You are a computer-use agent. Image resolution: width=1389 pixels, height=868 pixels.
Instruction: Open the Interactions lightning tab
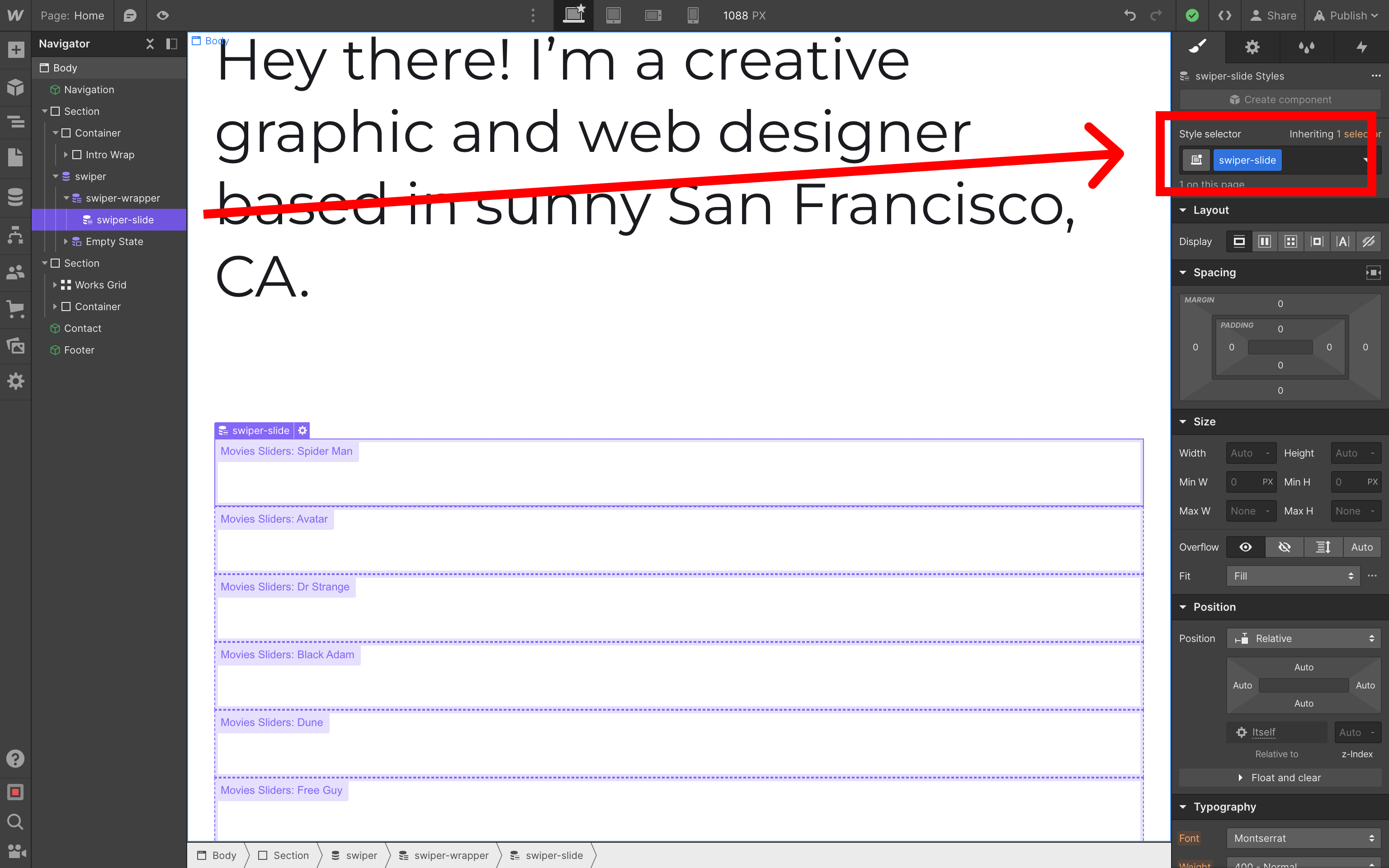[1361, 47]
